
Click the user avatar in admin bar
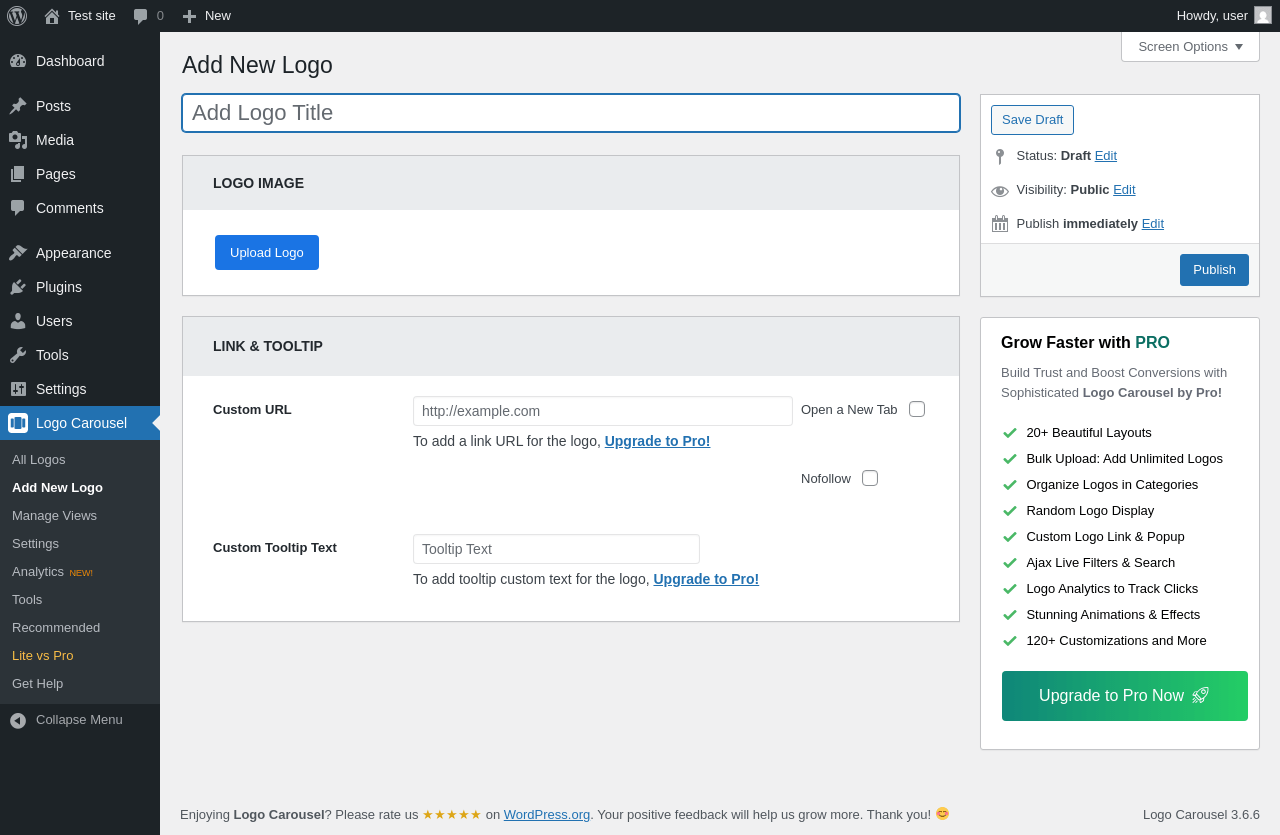coord(1263,15)
